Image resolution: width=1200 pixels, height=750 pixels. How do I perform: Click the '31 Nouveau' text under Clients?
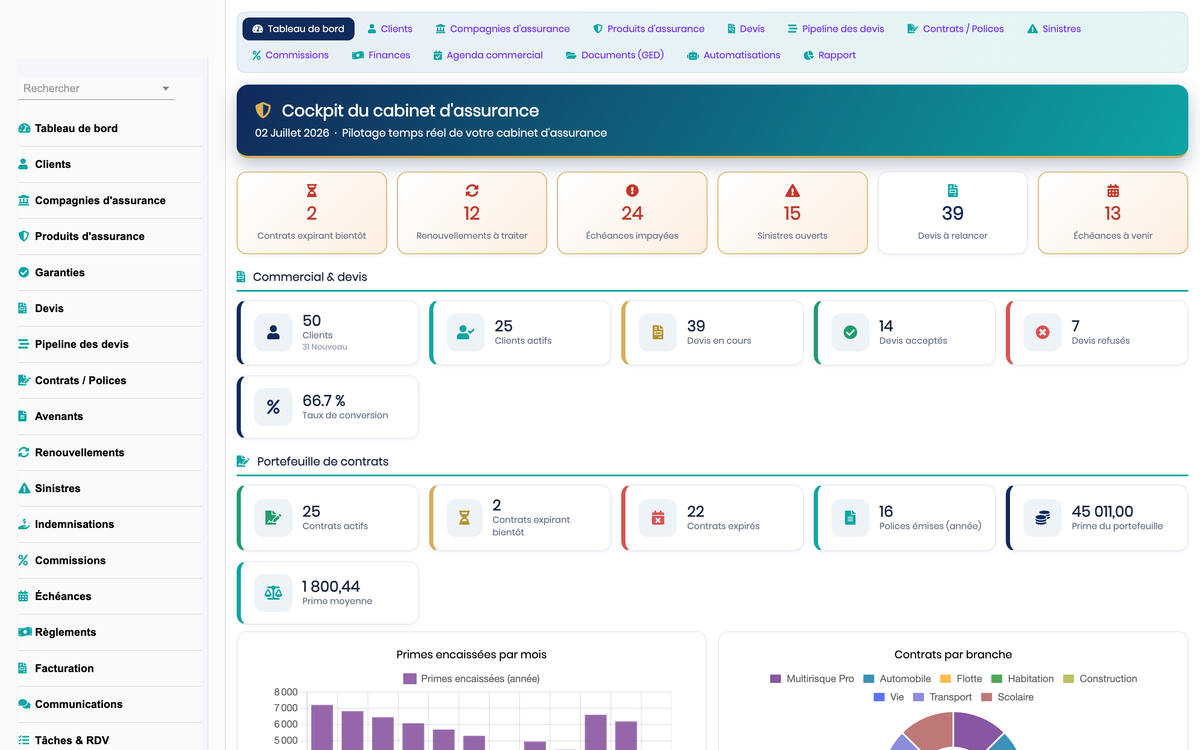coord(325,347)
